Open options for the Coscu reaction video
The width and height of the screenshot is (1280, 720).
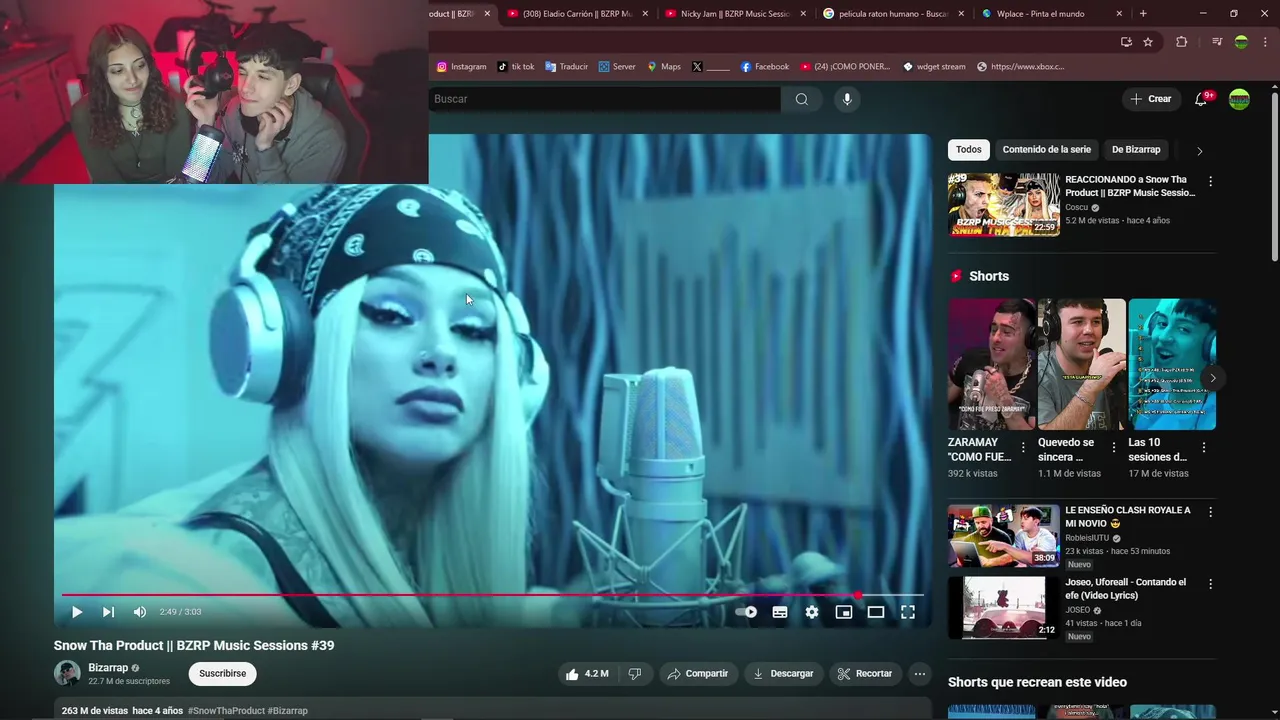1210,182
